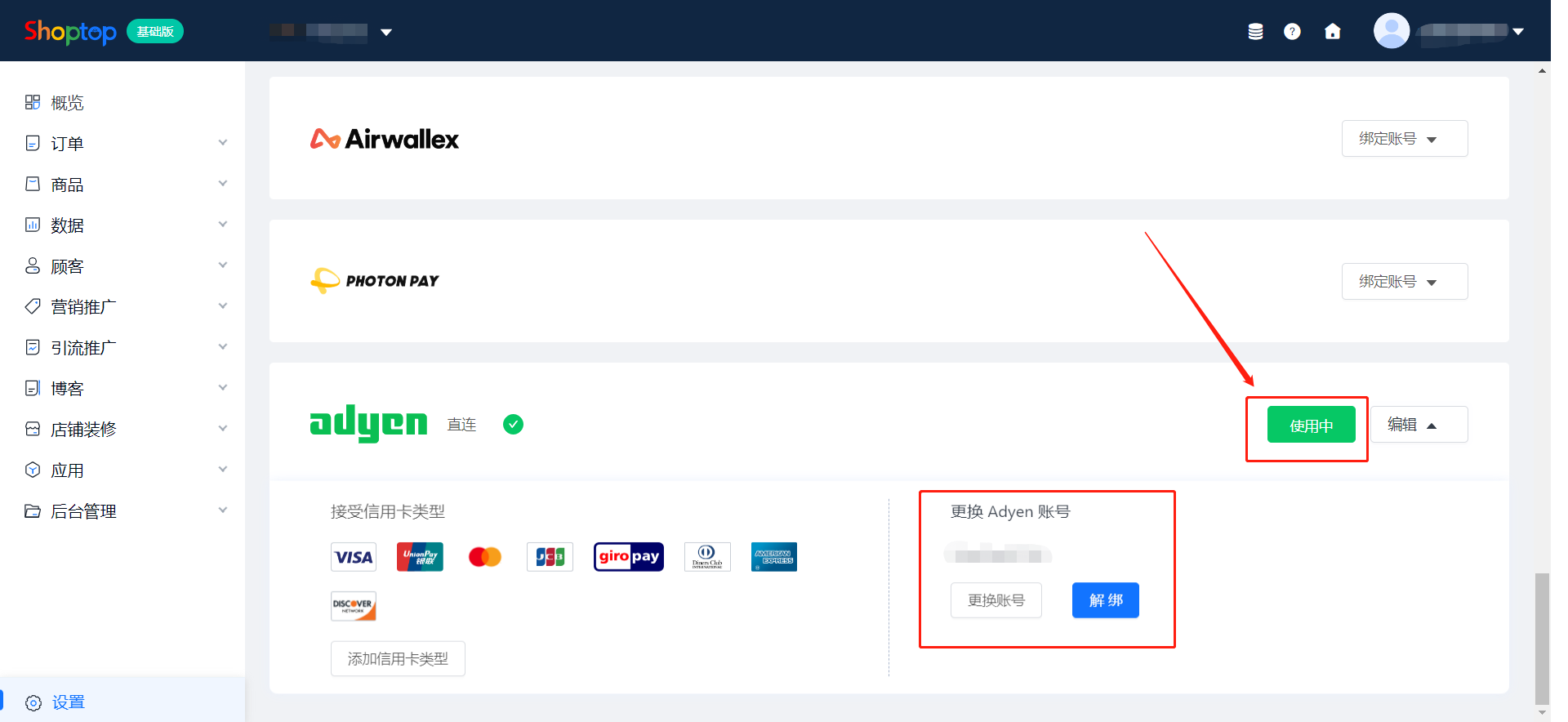Click the Airwallex logo
The width and height of the screenshot is (1568, 722).
click(x=384, y=139)
